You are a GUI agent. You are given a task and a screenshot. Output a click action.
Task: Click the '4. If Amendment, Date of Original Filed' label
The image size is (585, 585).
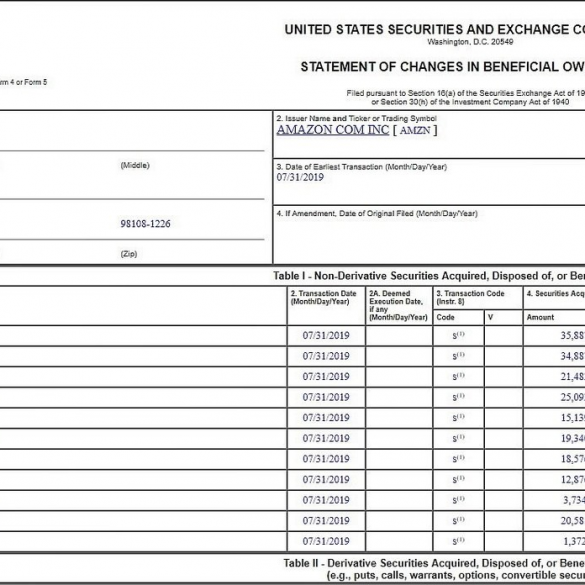click(377, 213)
